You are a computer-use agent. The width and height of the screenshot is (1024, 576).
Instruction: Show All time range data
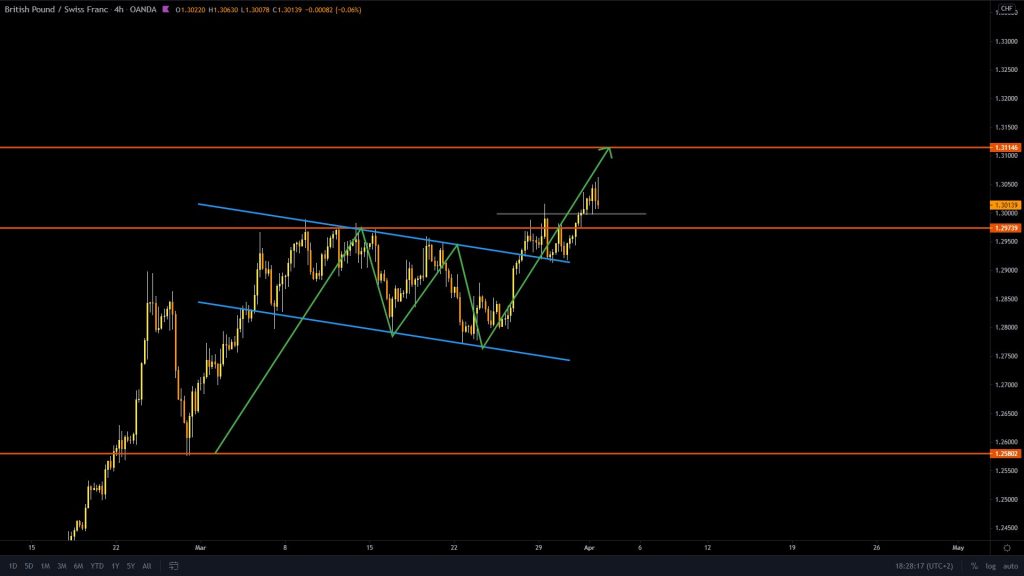coord(147,565)
